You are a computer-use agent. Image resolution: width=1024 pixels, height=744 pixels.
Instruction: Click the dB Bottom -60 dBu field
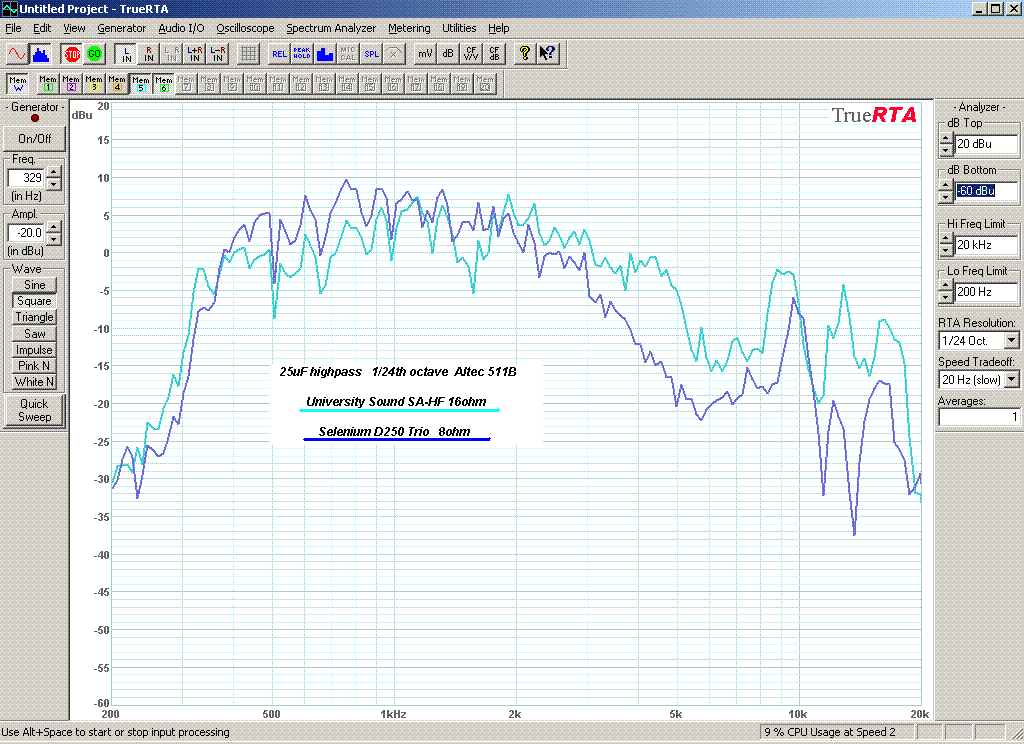pos(986,191)
